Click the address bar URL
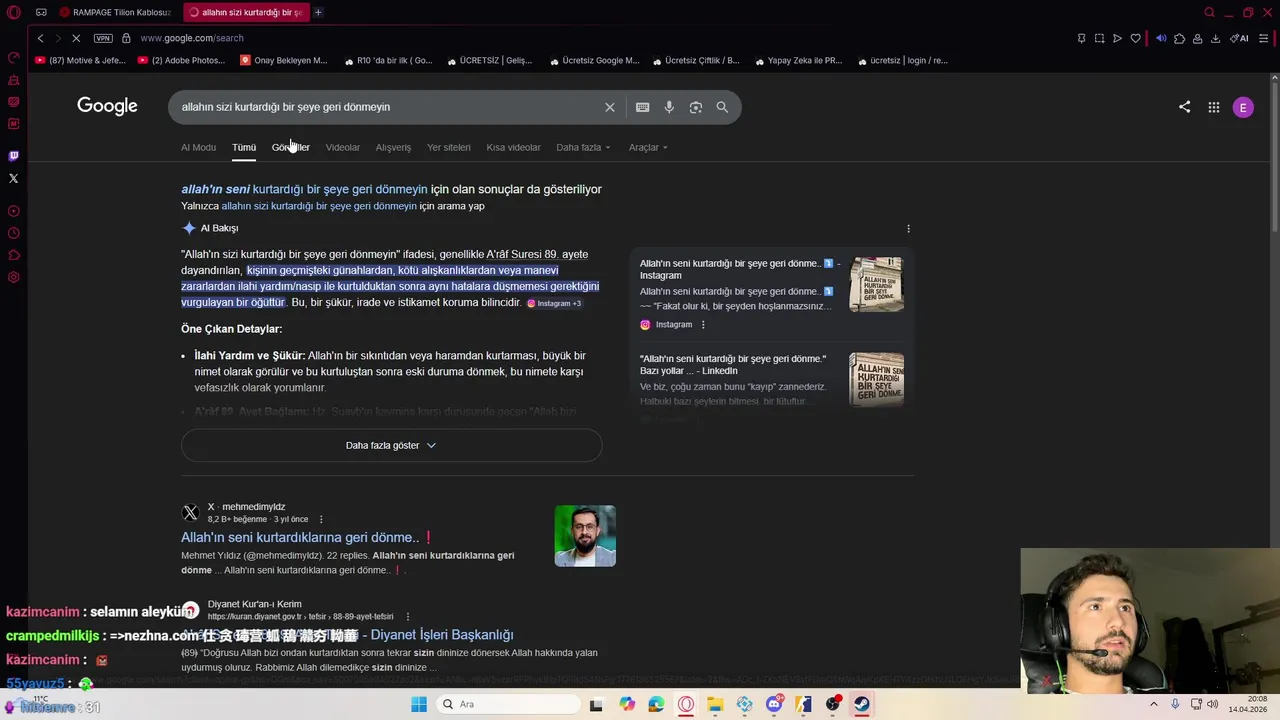Screen dimensions: 1280x720 [191, 38]
